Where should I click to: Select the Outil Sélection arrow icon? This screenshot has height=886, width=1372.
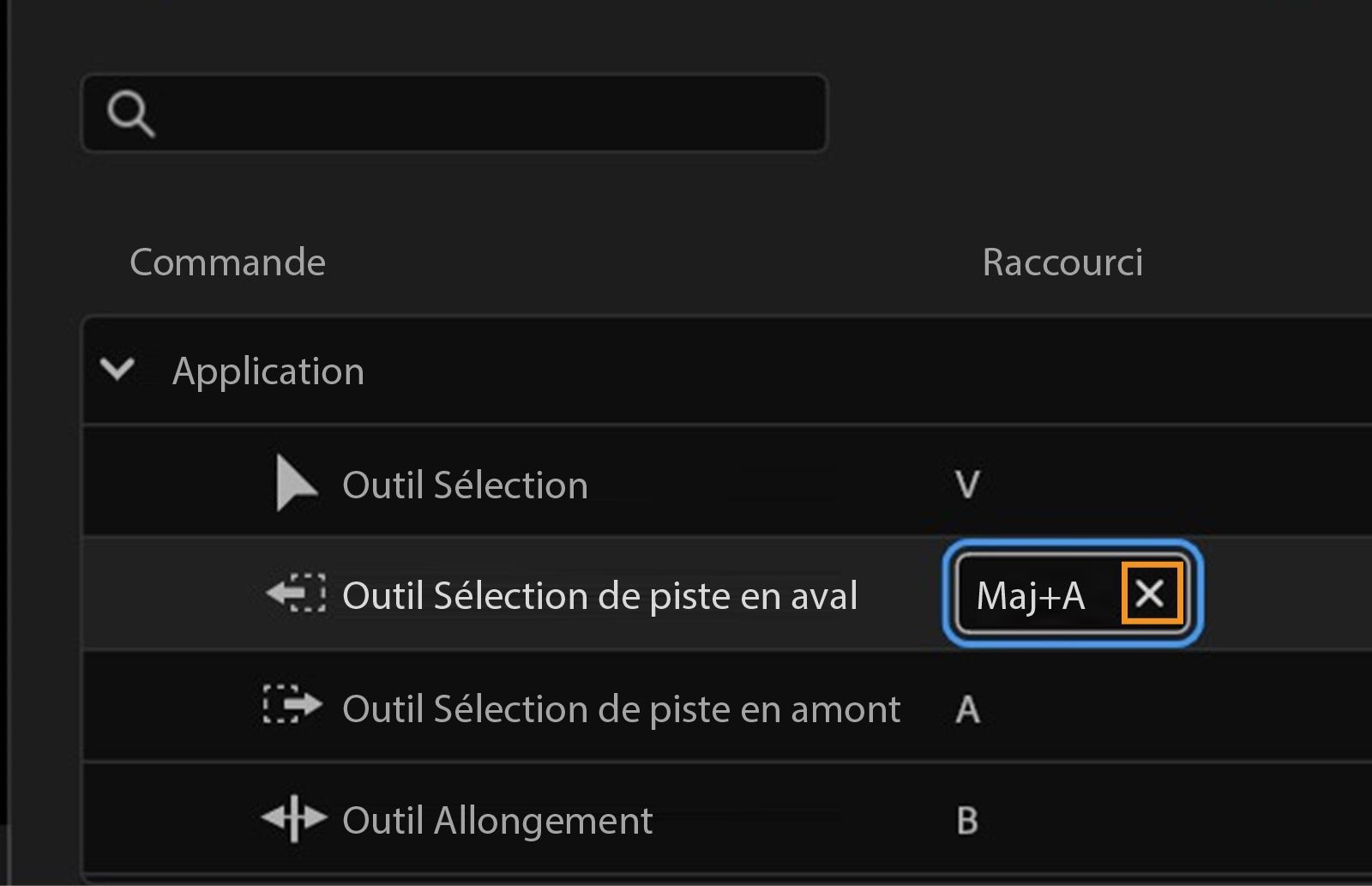pyautogui.click(x=292, y=481)
